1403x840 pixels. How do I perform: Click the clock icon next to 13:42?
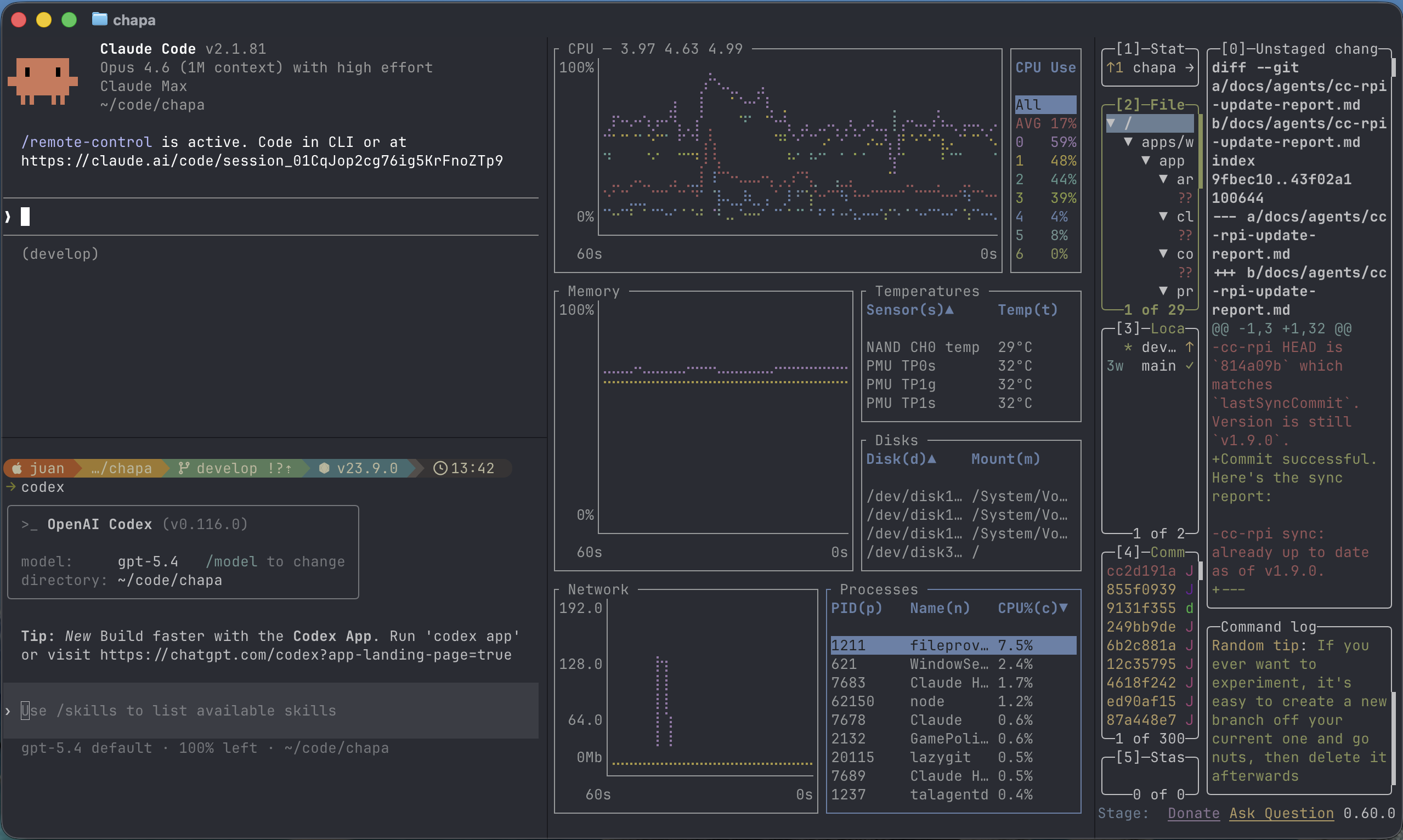[x=440, y=468]
